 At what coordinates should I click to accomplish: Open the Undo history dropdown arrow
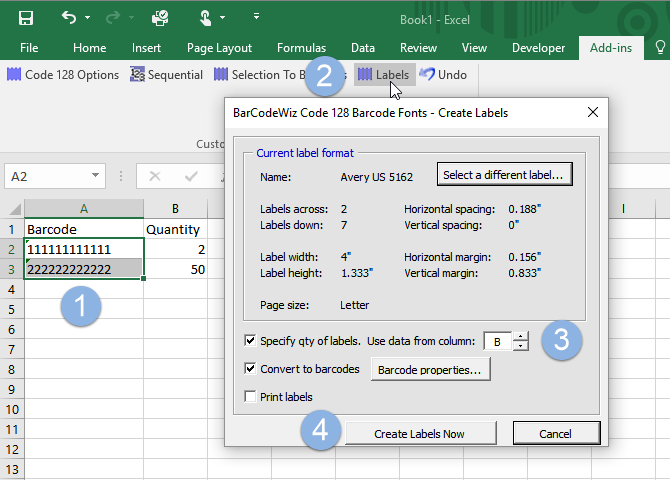click(89, 17)
